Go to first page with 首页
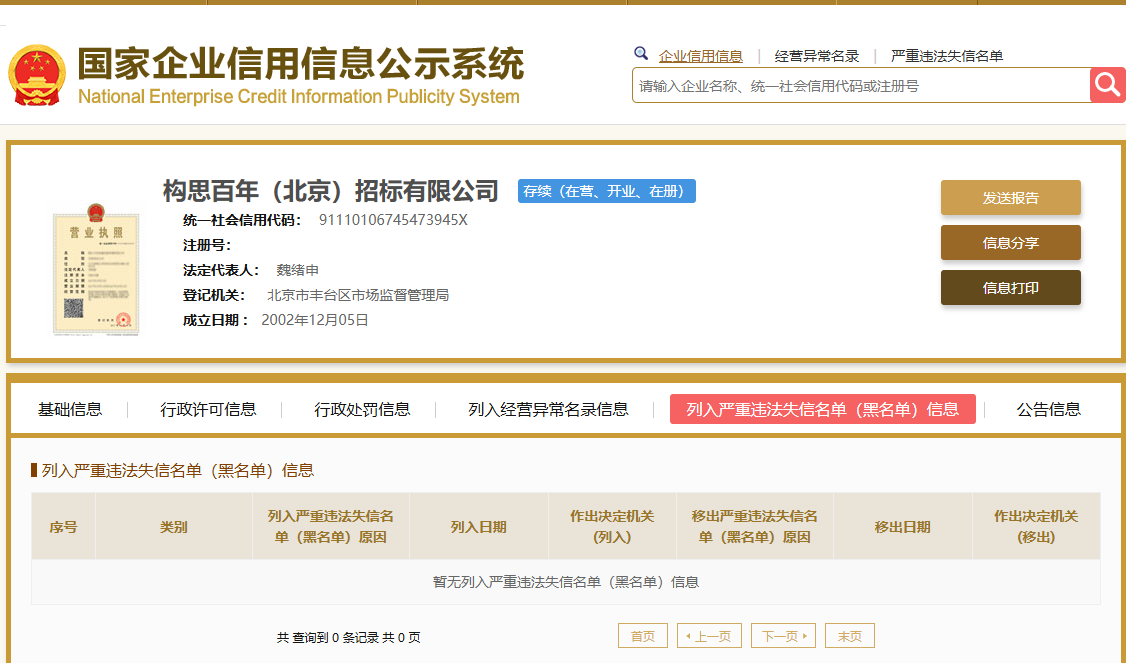The height and width of the screenshot is (663, 1126). (643, 636)
